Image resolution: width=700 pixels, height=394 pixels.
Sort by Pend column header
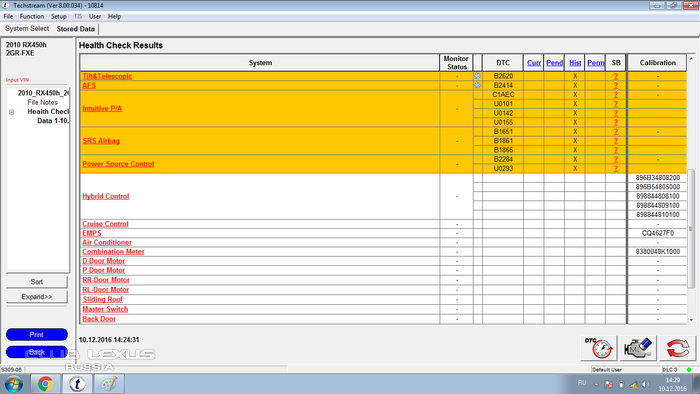554,63
